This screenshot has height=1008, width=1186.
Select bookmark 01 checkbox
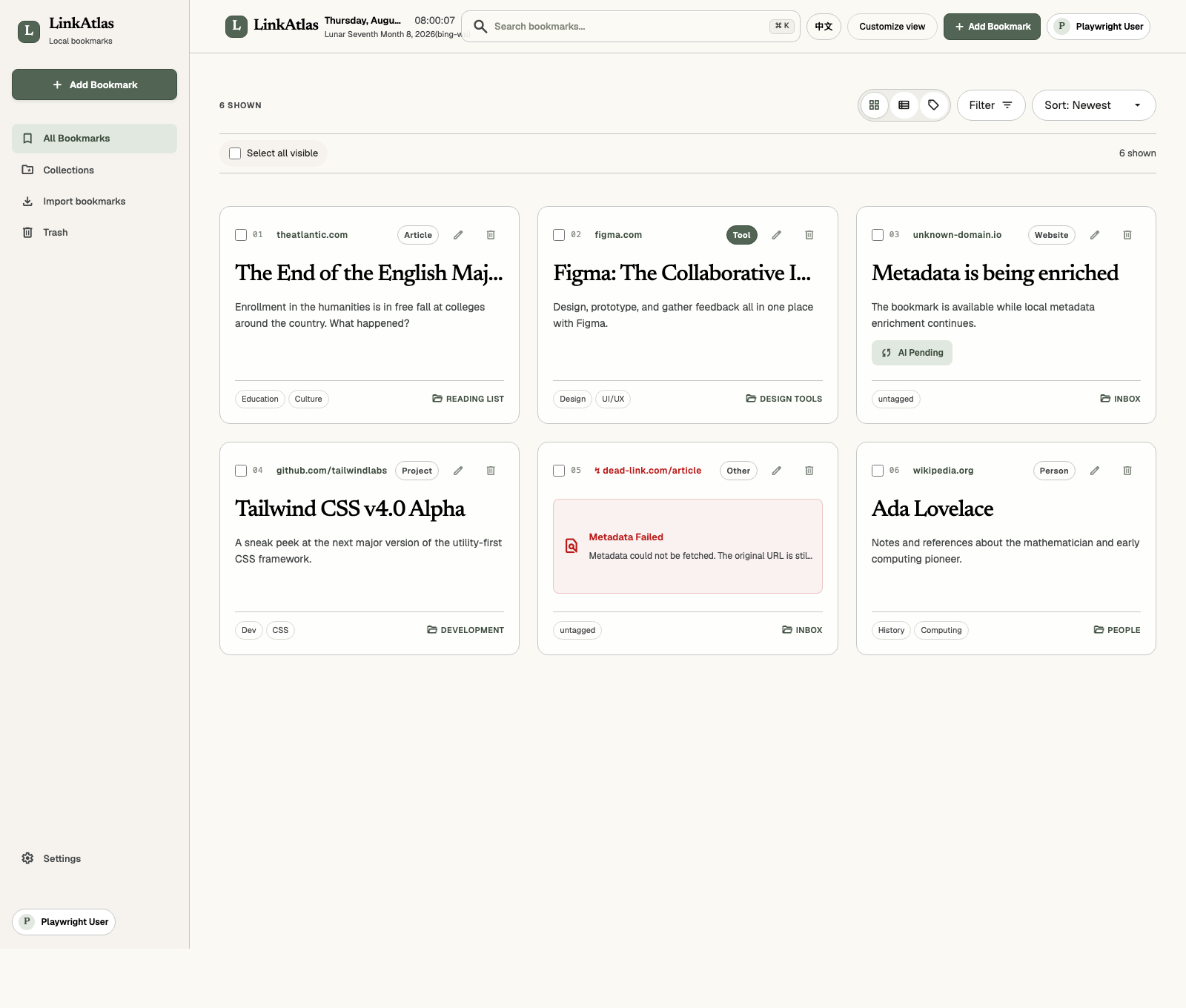click(241, 235)
